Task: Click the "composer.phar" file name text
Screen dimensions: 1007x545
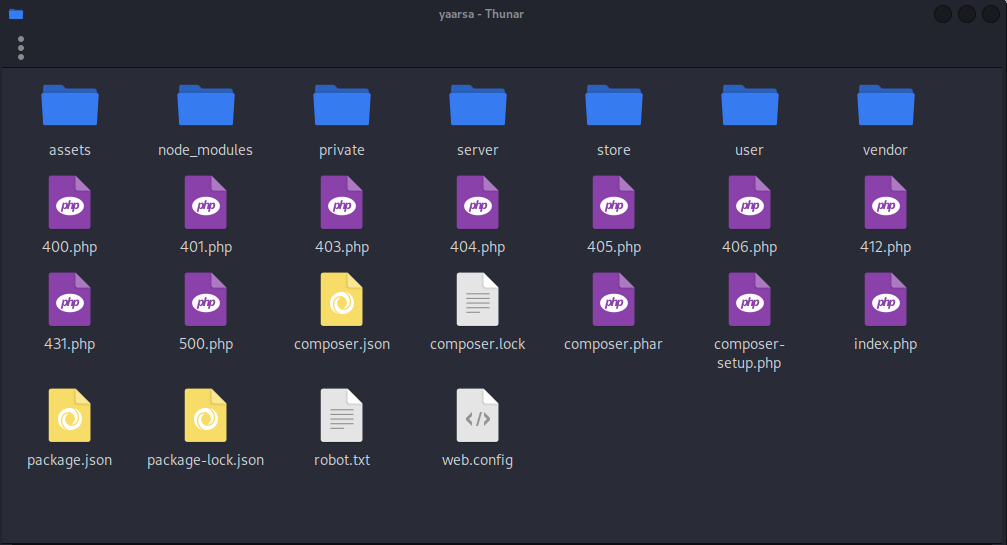Action: tap(613, 344)
